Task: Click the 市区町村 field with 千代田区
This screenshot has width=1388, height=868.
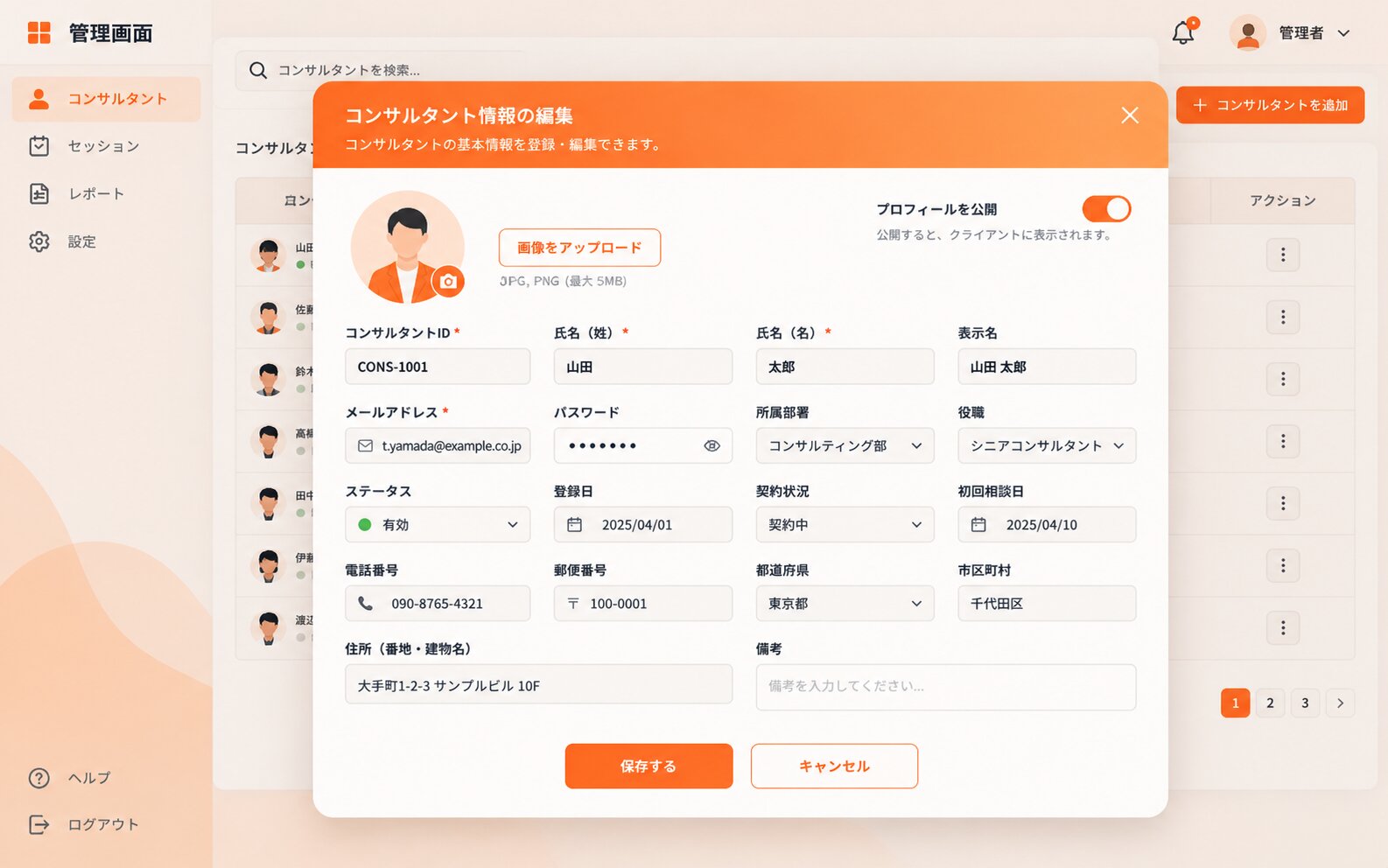Action: 1047,604
